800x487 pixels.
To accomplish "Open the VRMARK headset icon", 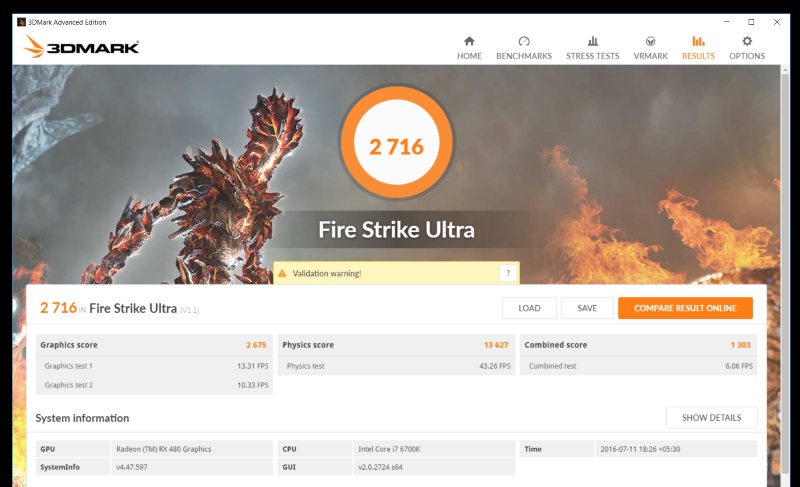I will coord(650,41).
